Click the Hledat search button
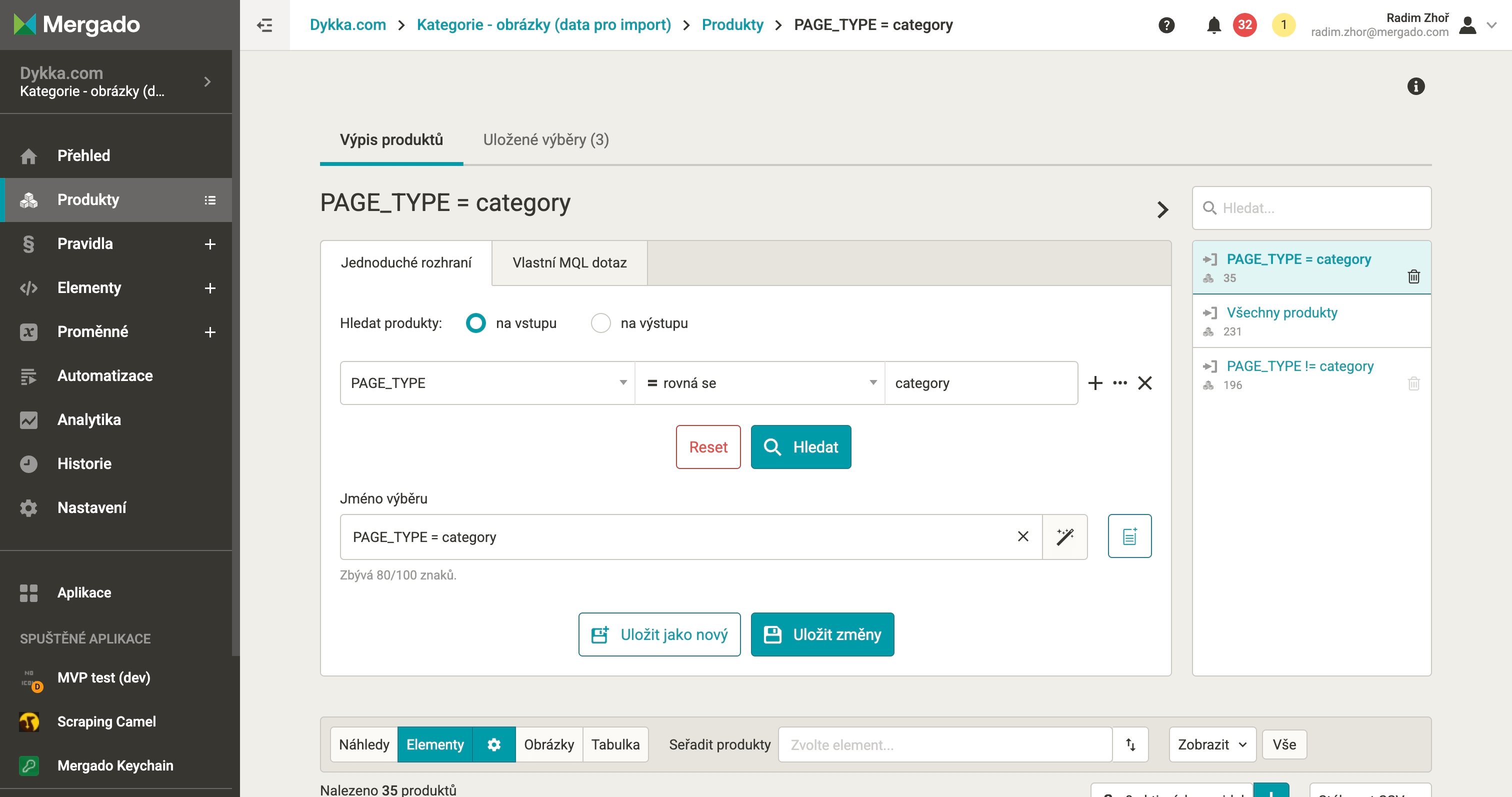 (x=800, y=446)
